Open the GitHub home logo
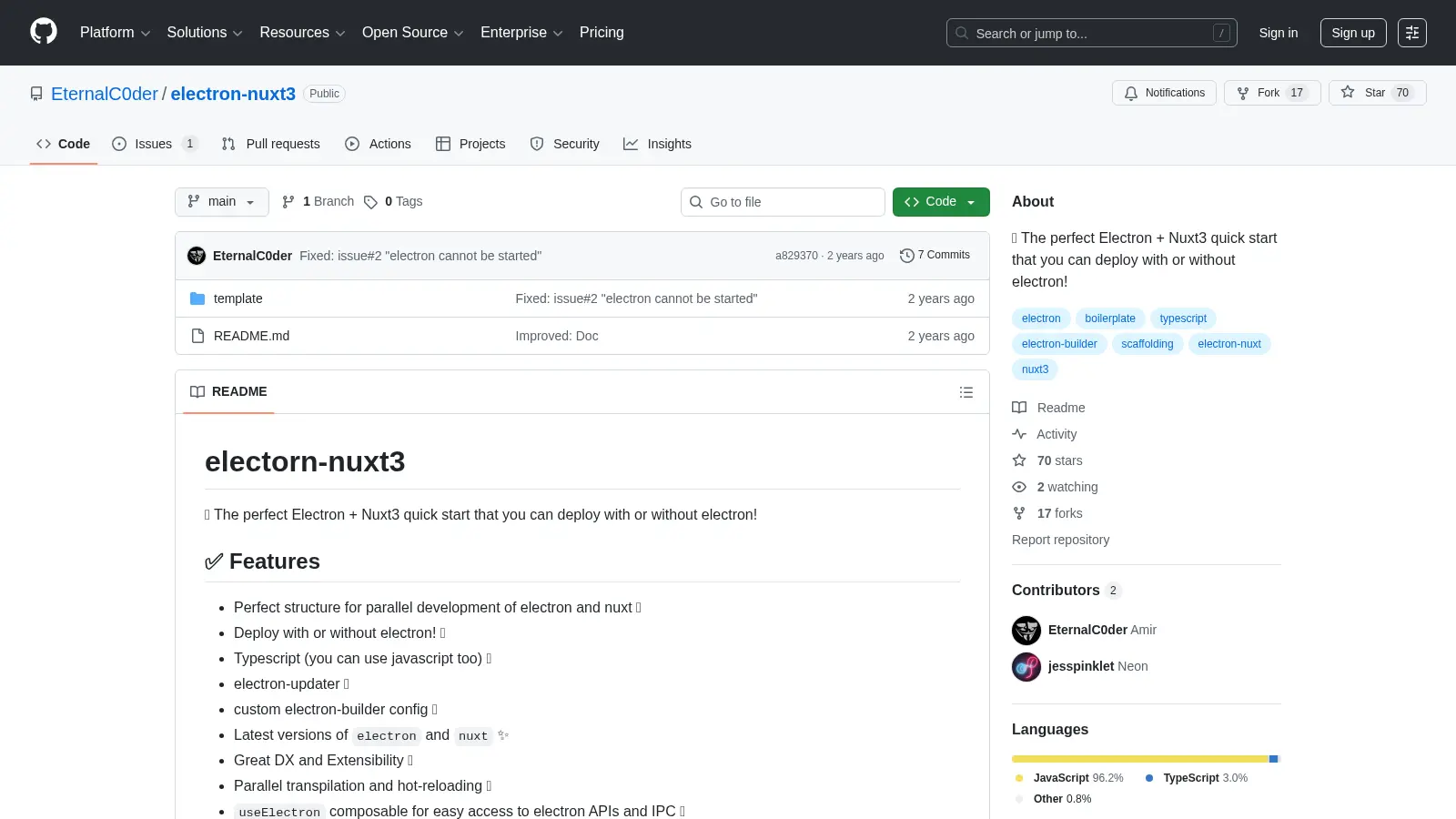 tap(44, 32)
